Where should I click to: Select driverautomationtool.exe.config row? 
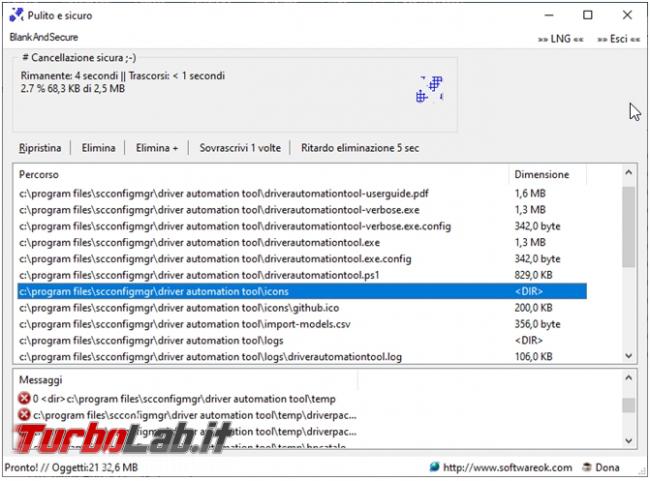[x=302, y=259]
